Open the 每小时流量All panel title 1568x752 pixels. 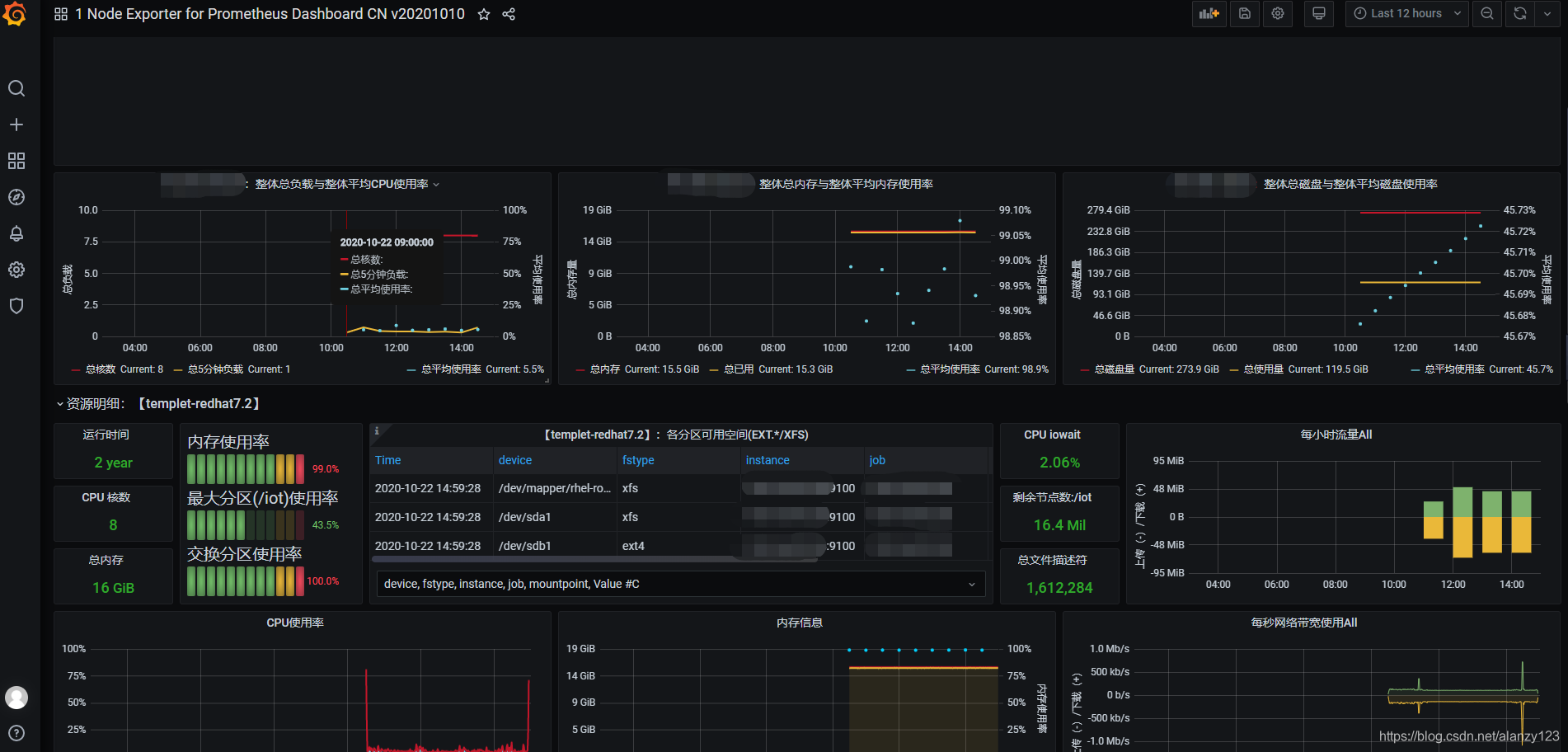tap(1336, 435)
